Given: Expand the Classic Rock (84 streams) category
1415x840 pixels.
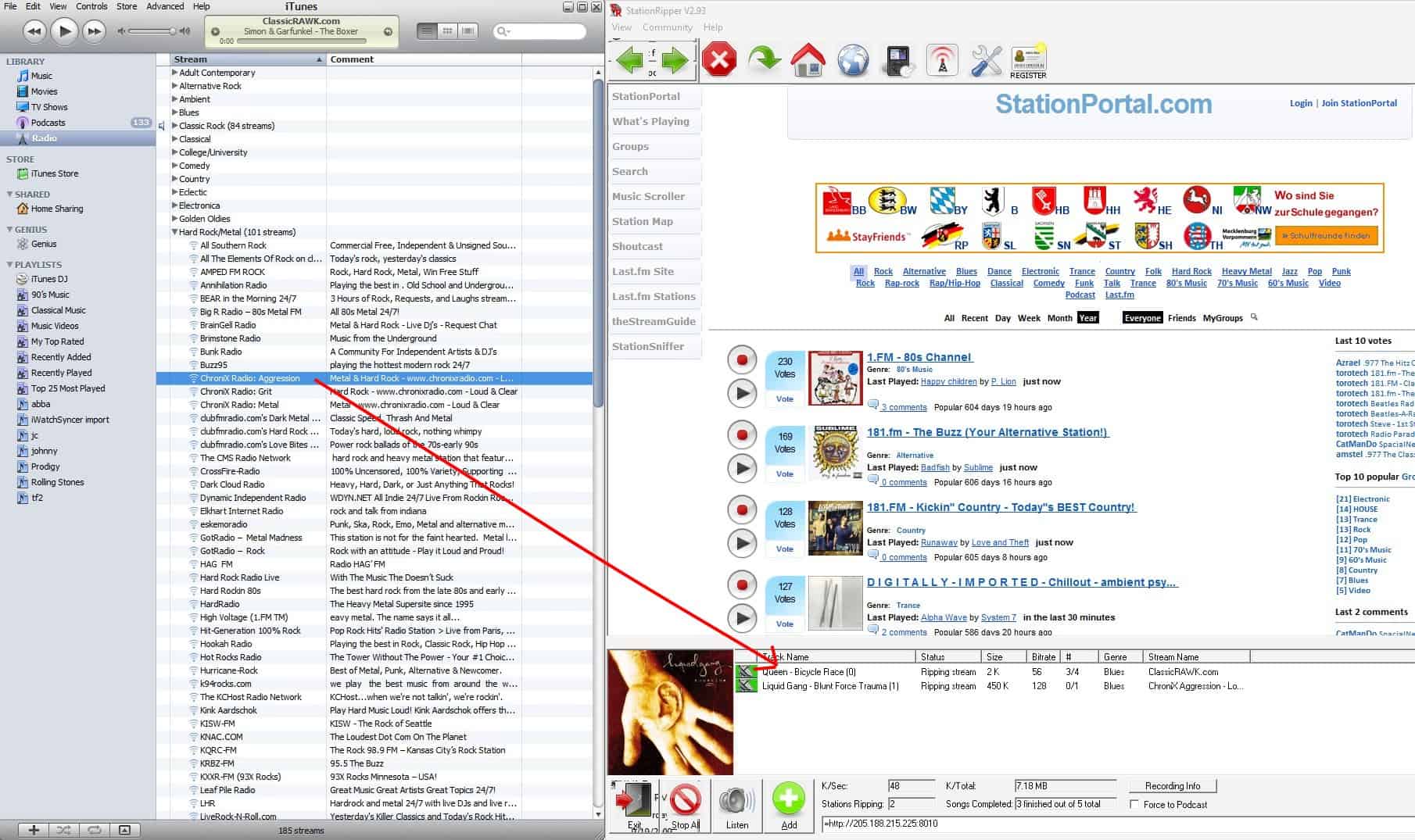Looking at the screenshot, I should (175, 126).
